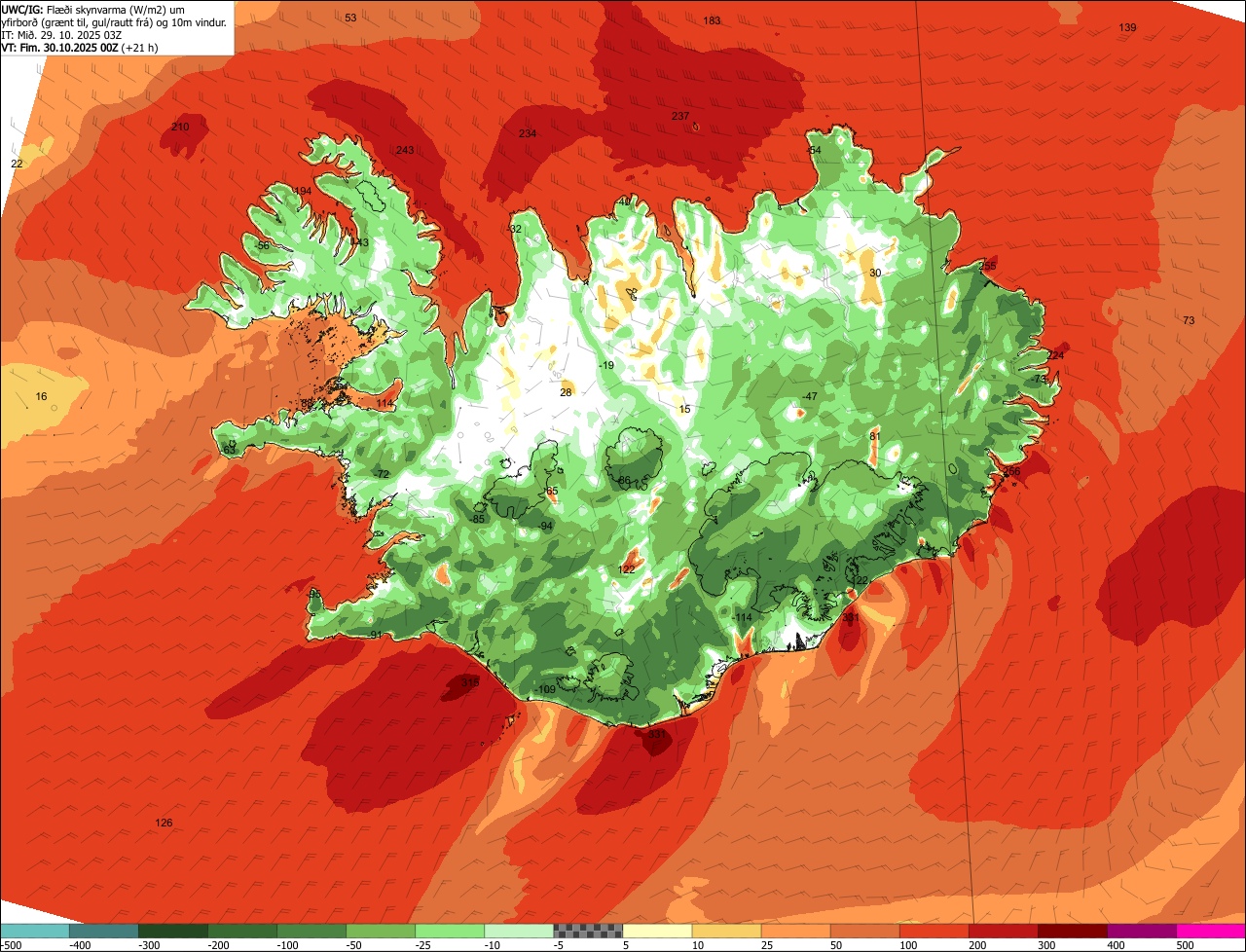Select the map value 126
1246x952 pixels.
164,823
